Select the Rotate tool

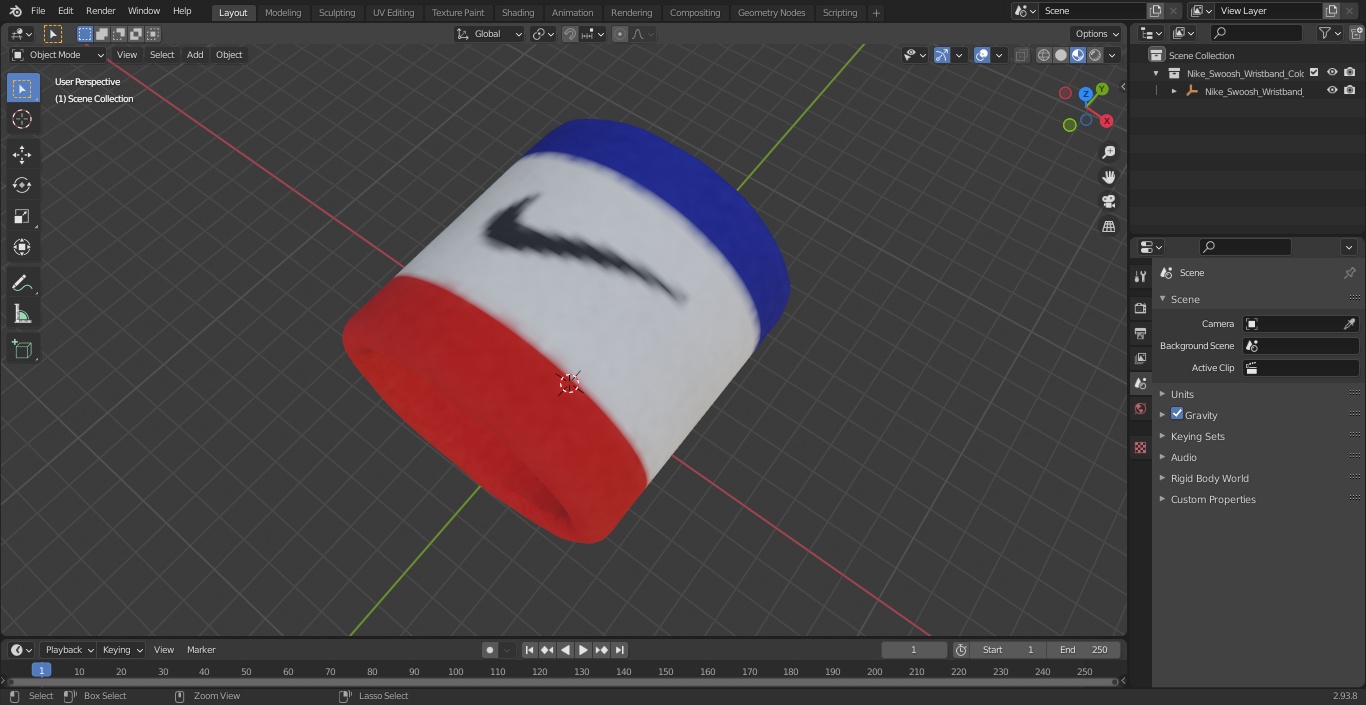(22, 185)
